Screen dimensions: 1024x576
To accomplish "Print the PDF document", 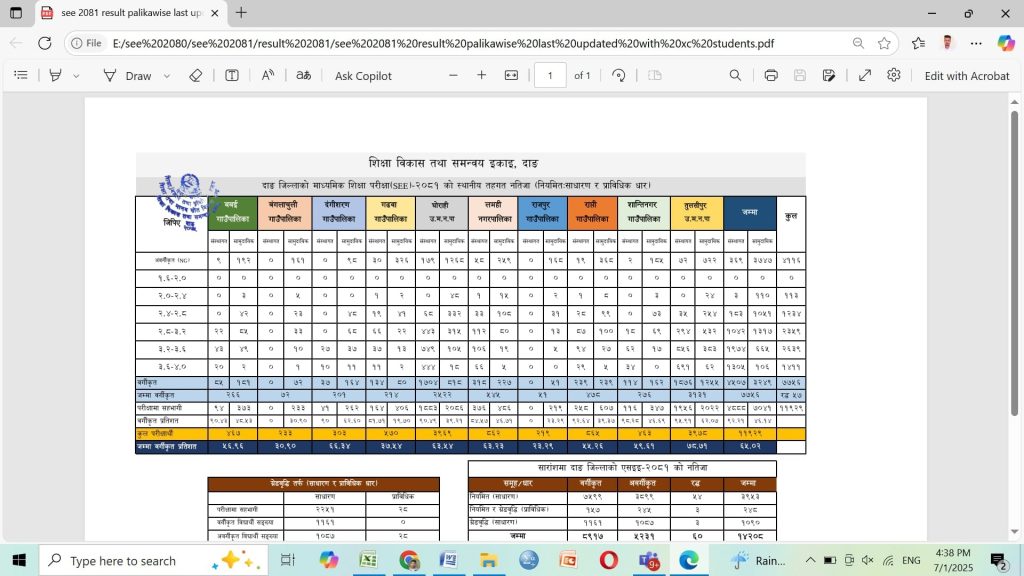I will pos(771,76).
